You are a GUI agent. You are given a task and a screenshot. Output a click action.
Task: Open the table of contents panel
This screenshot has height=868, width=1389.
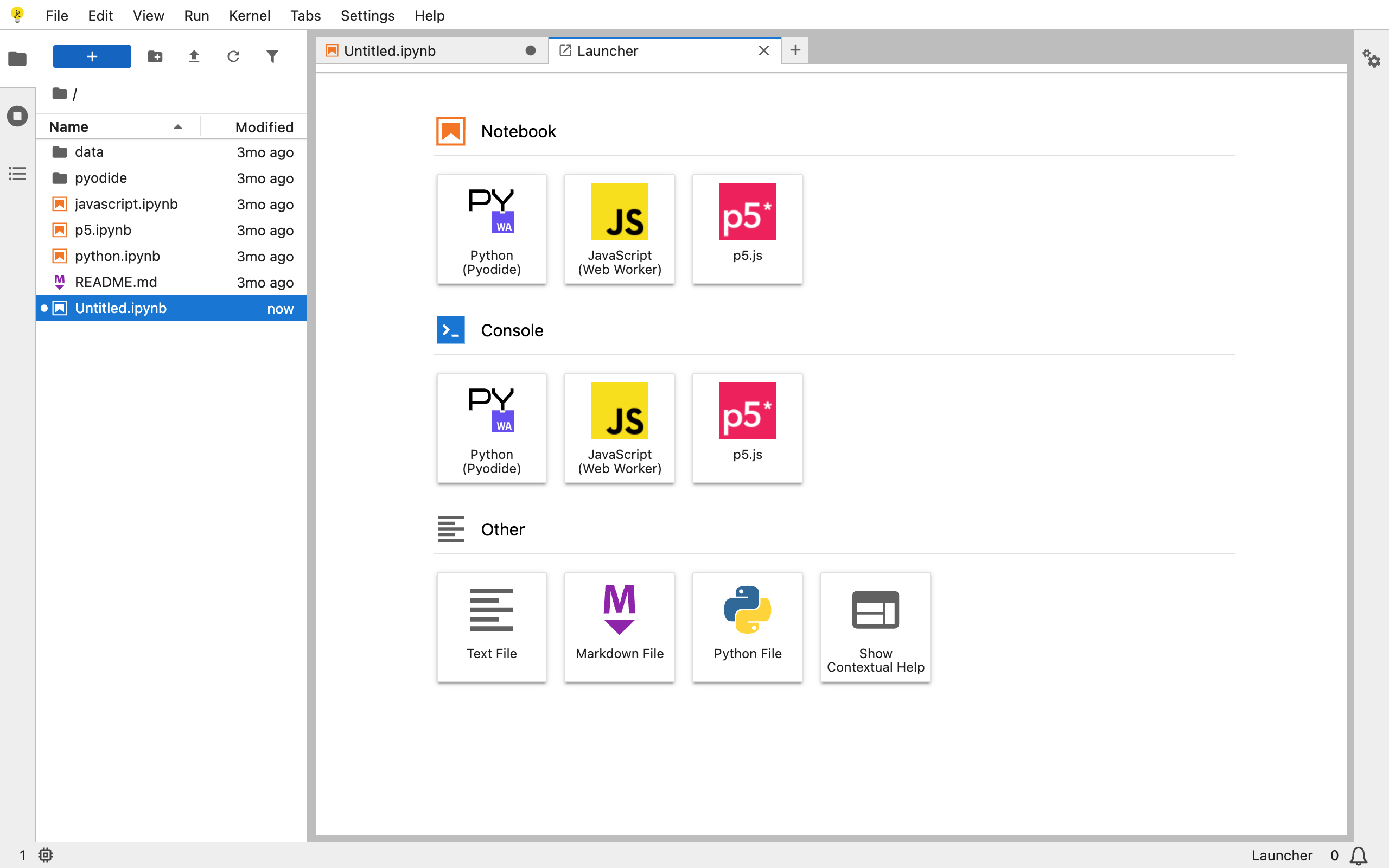(17, 174)
